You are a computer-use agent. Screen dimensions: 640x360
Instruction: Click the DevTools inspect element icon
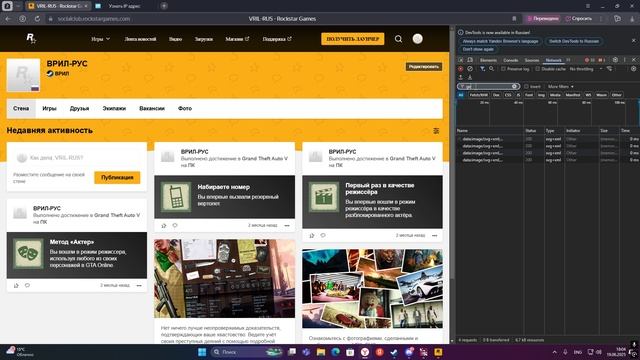click(x=460, y=60)
